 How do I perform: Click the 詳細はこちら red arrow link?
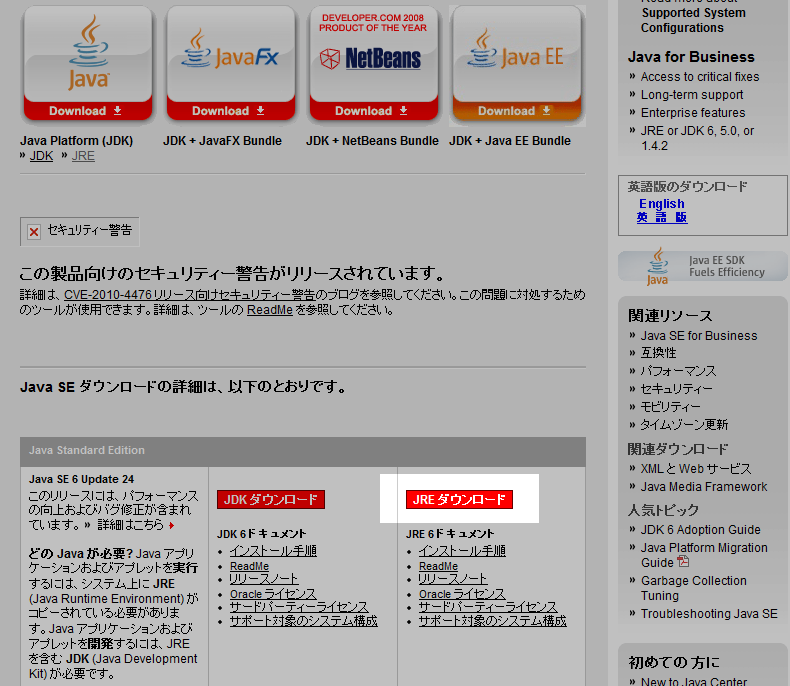pos(136,525)
